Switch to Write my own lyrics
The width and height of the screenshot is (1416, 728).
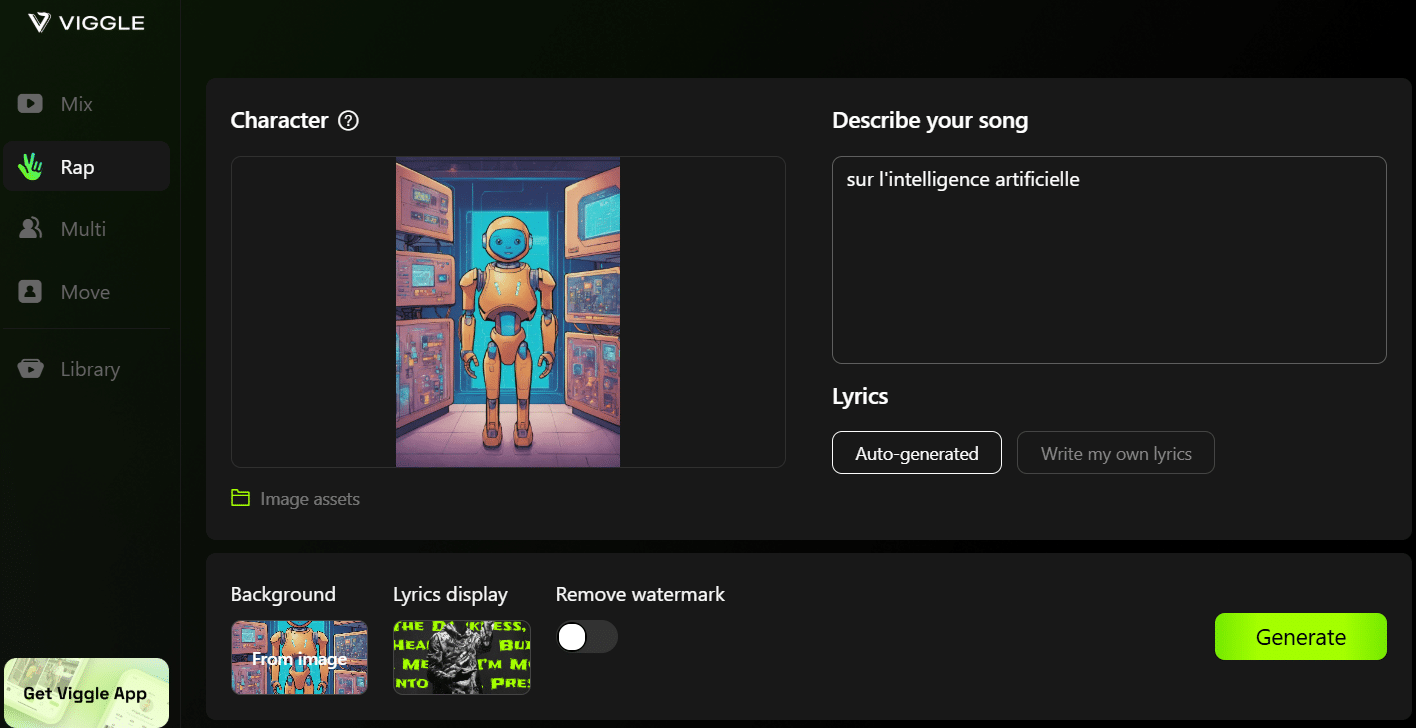click(x=1115, y=452)
